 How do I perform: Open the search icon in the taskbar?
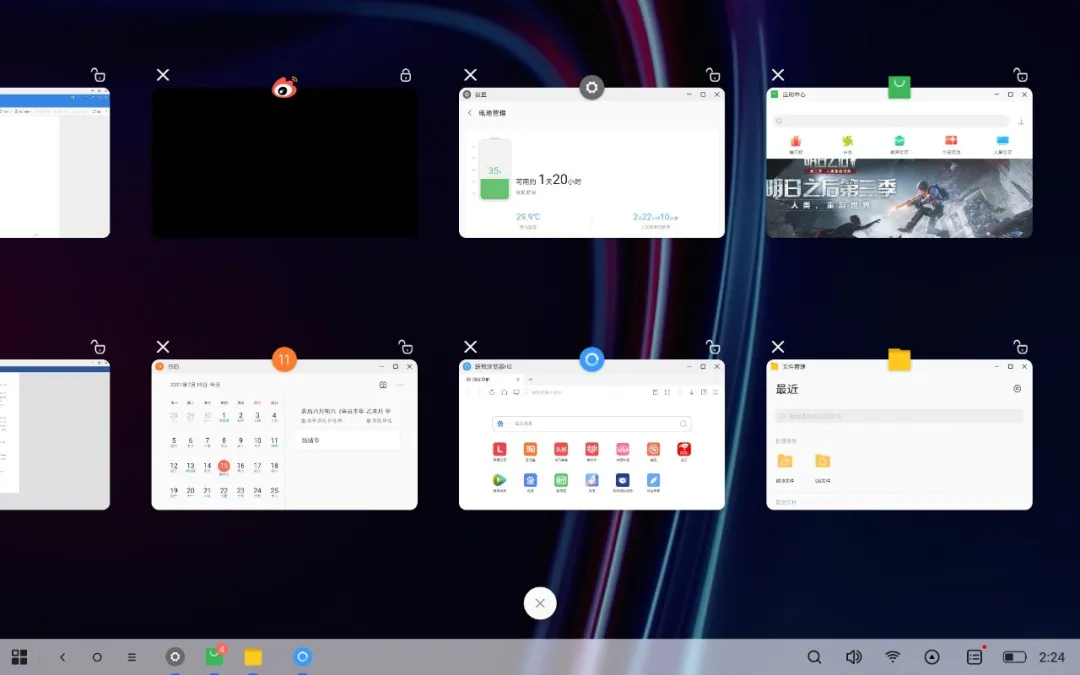[x=814, y=657]
